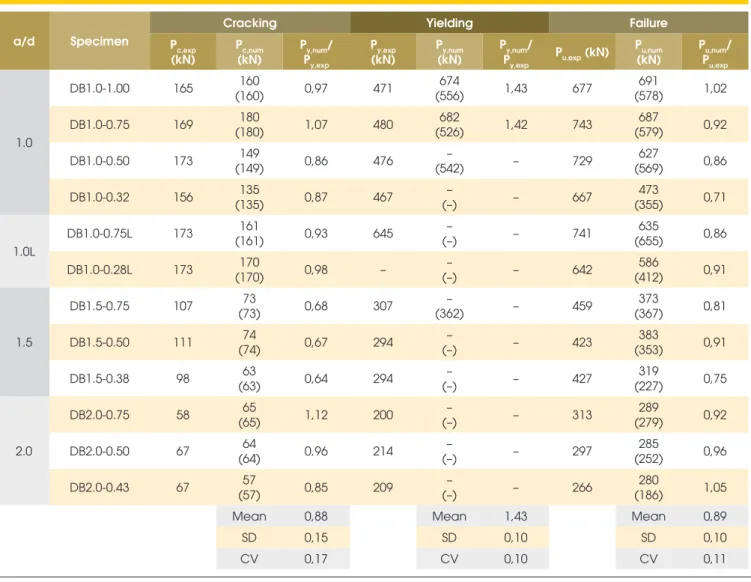Click cracking ratio 0,97
This screenshot has height=582, width=751.
[316, 88]
